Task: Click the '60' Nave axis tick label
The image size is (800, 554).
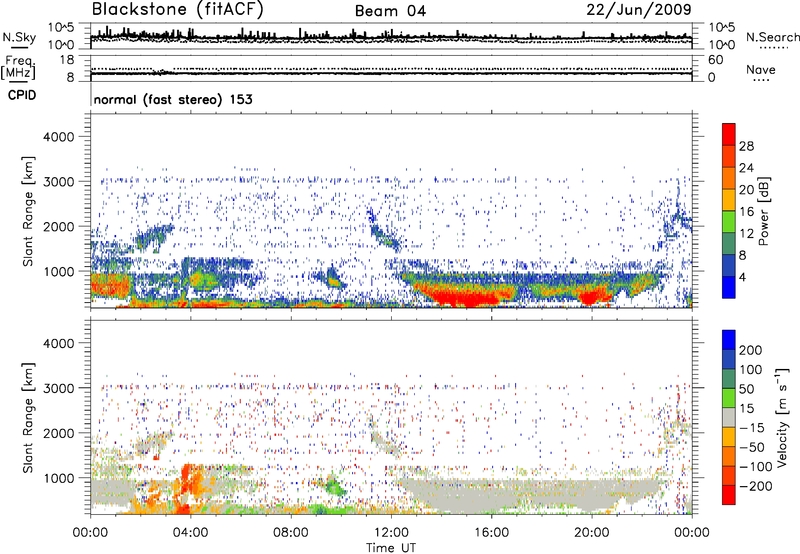Action: [x=715, y=60]
